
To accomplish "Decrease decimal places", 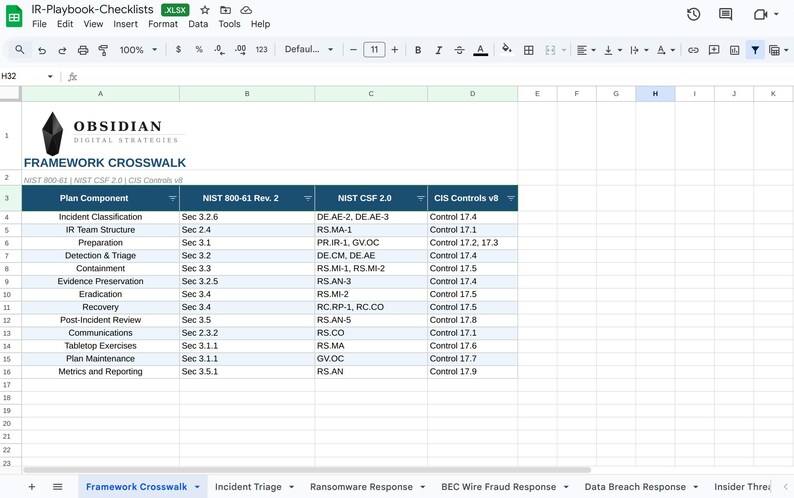I will coord(219,50).
